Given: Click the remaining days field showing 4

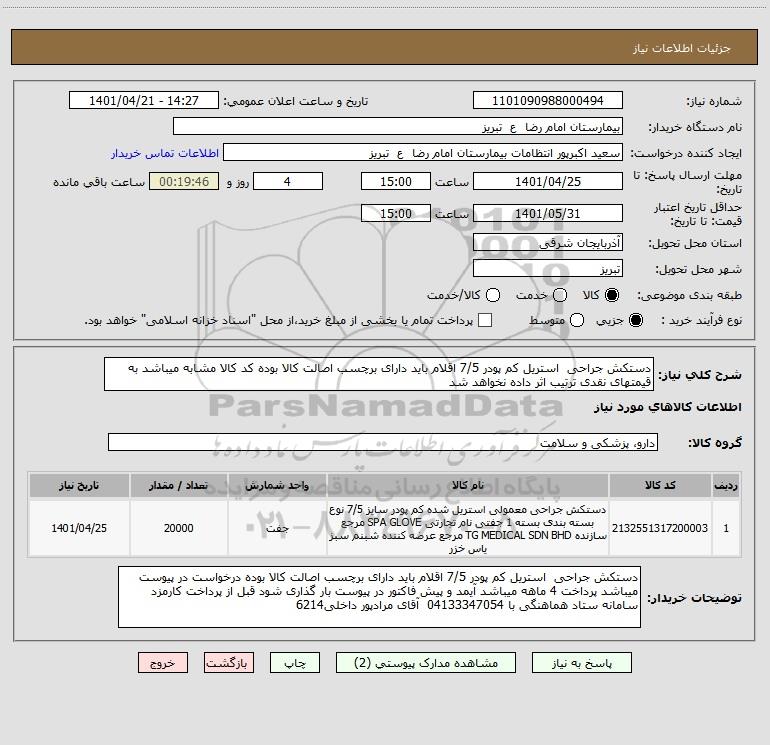Looking at the screenshot, I should [x=288, y=181].
